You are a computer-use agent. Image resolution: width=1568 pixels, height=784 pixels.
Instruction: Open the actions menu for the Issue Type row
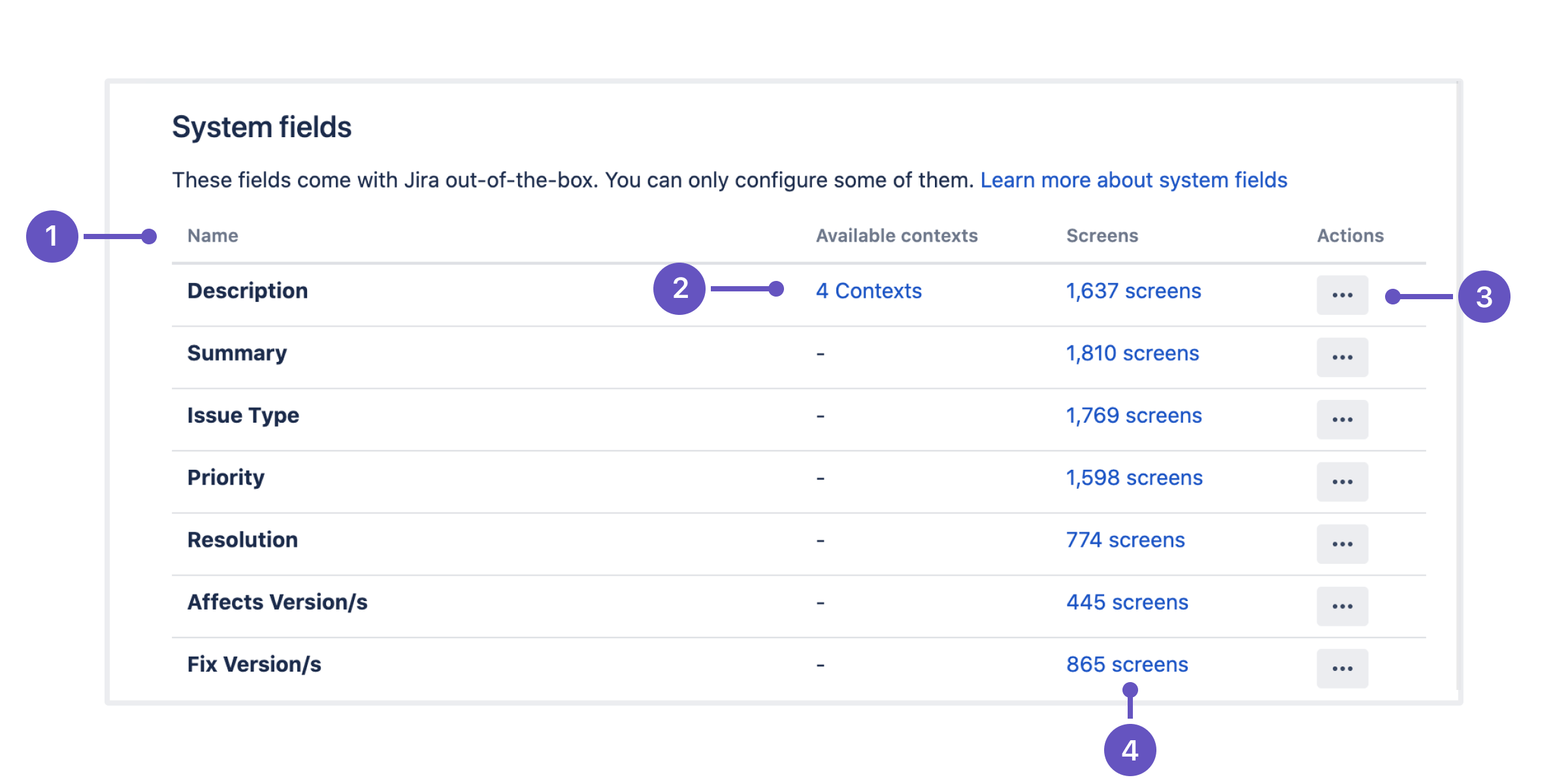1342,419
